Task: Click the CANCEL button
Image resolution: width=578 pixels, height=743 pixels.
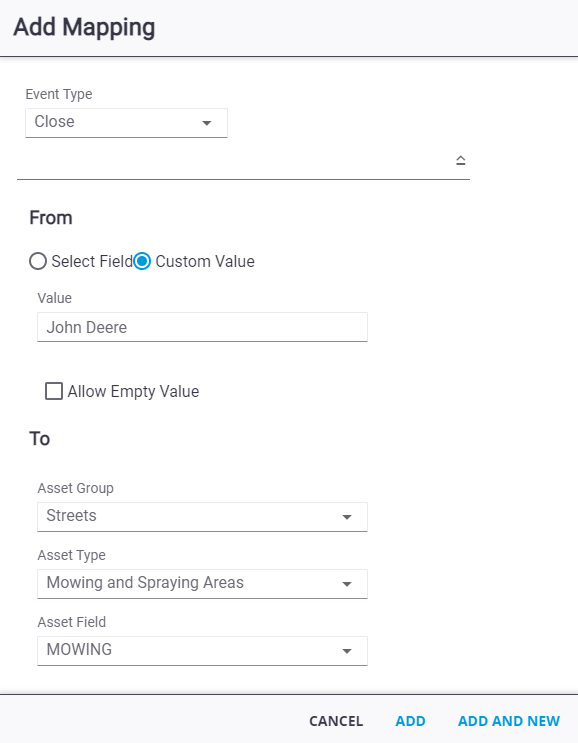Action: 336,721
